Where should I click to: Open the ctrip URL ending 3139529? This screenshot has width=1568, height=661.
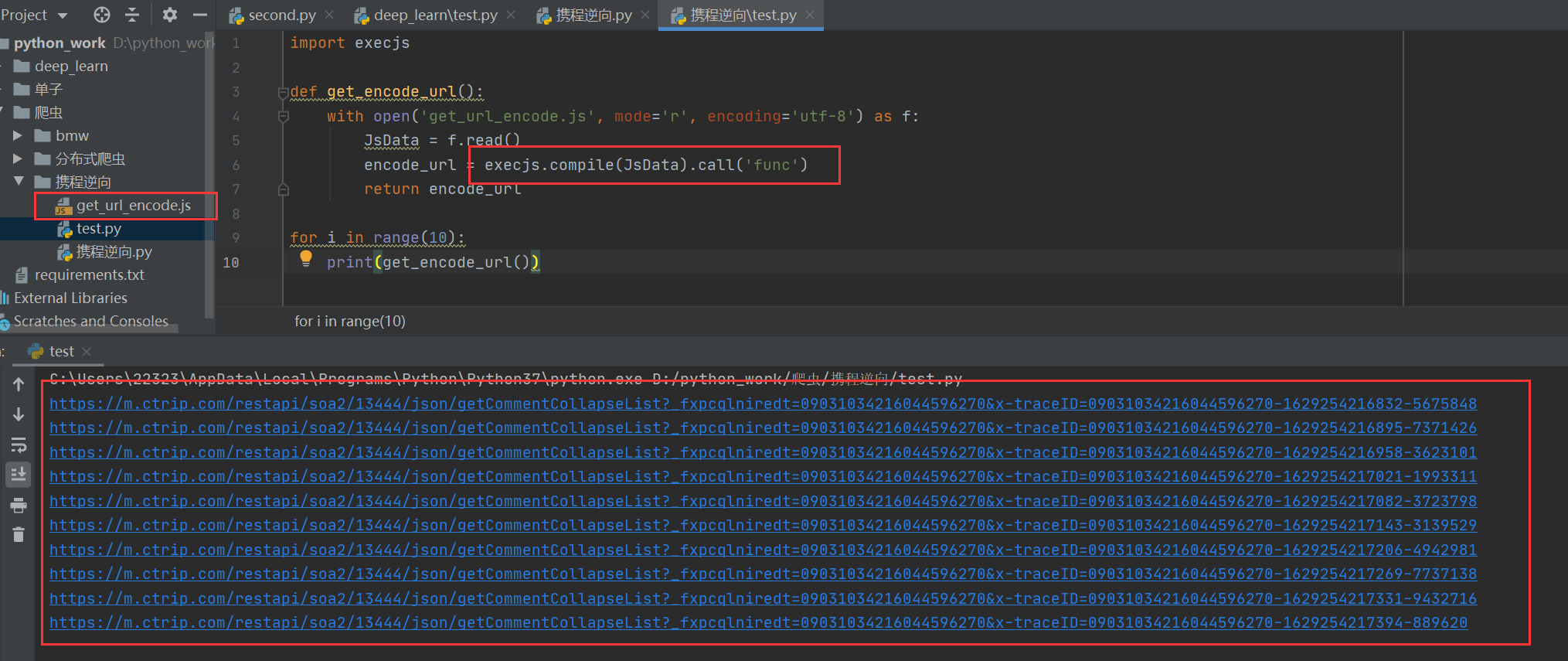click(x=763, y=525)
